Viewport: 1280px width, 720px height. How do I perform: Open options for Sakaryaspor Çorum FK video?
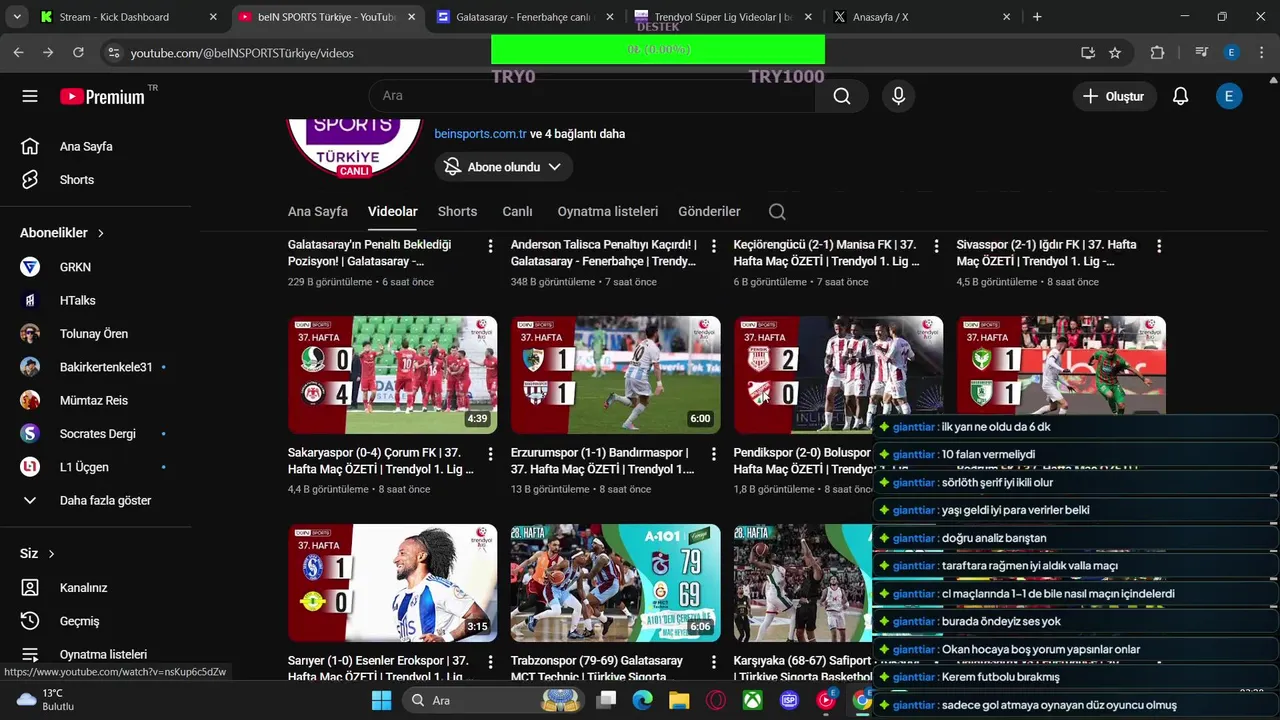(490, 454)
